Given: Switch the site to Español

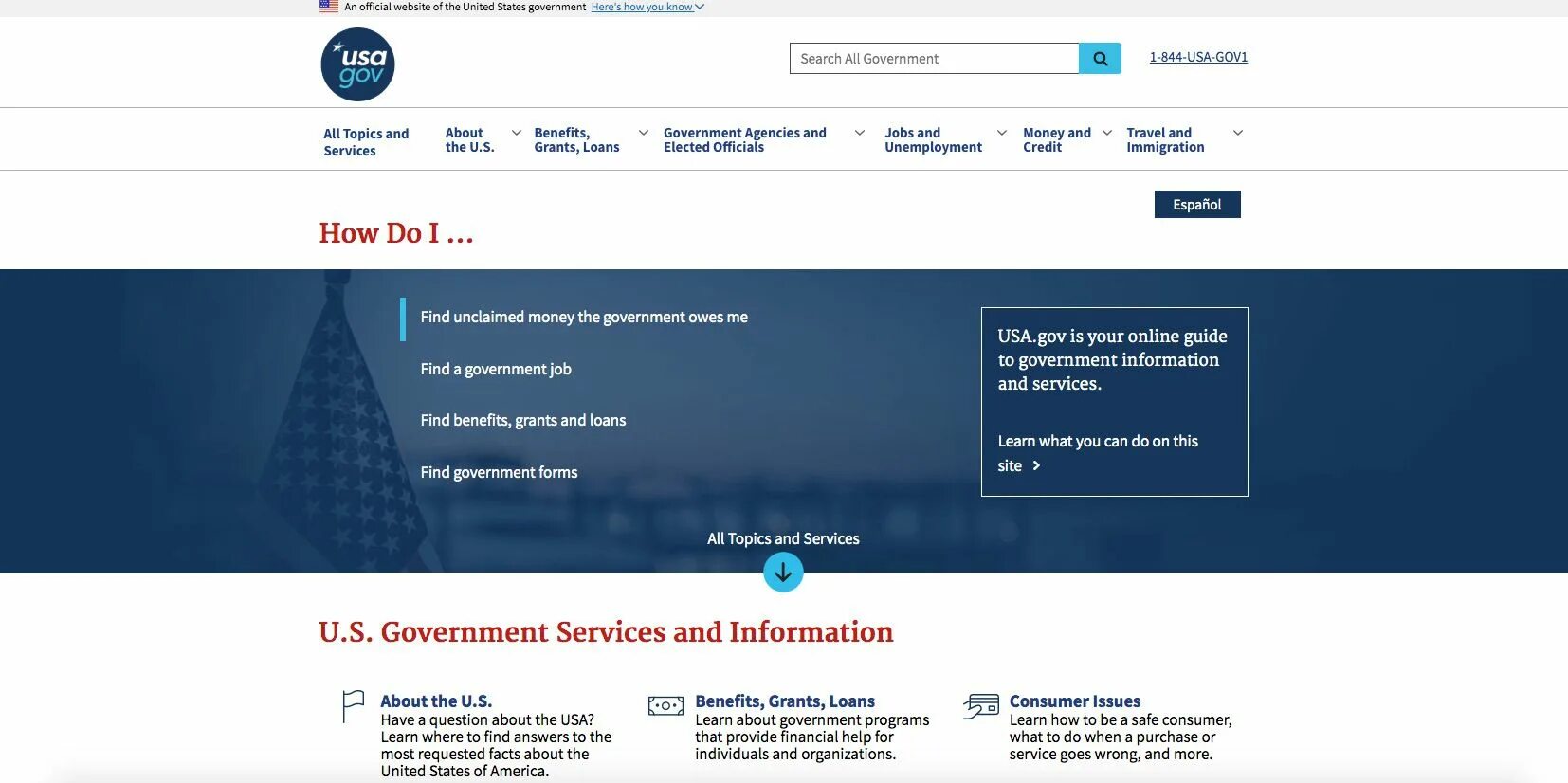Looking at the screenshot, I should (1197, 205).
